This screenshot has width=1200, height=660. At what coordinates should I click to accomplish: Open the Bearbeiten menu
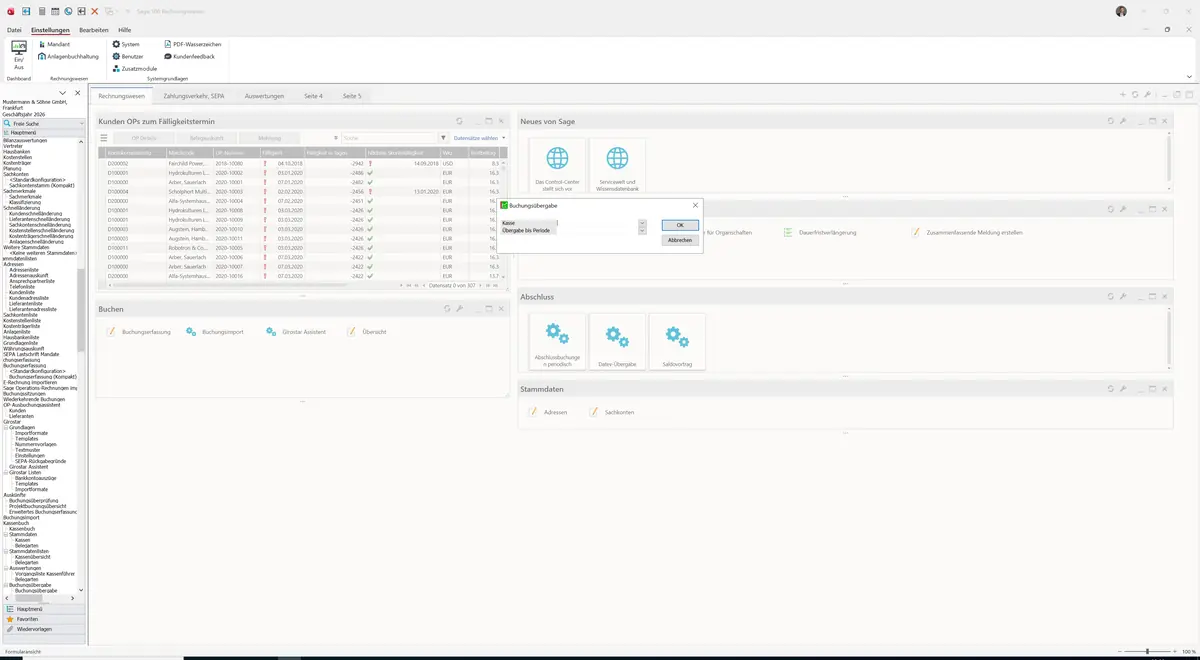click(x=94, y=30)
